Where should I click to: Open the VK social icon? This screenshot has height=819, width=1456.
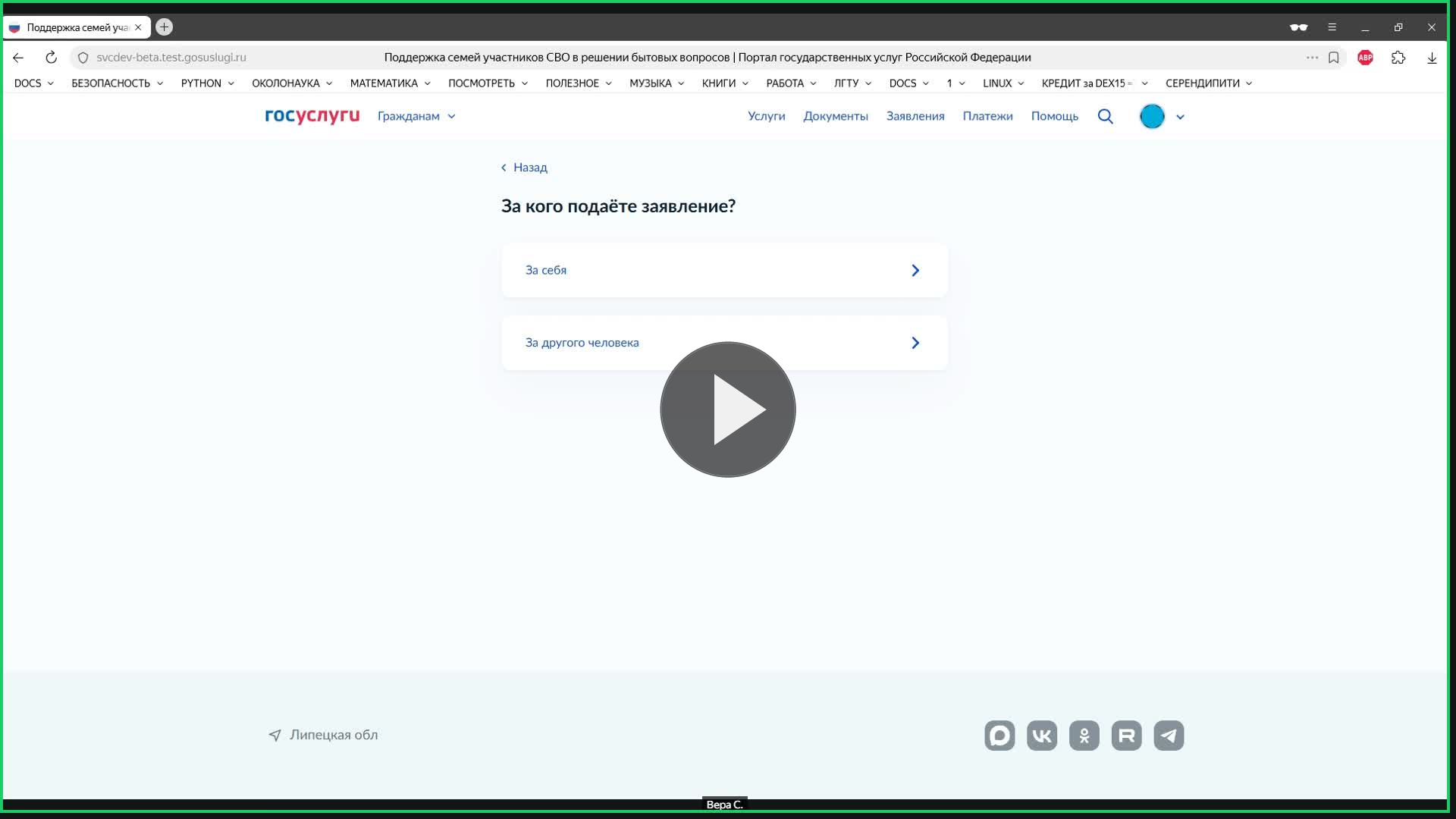click(x=1042, y=736)
